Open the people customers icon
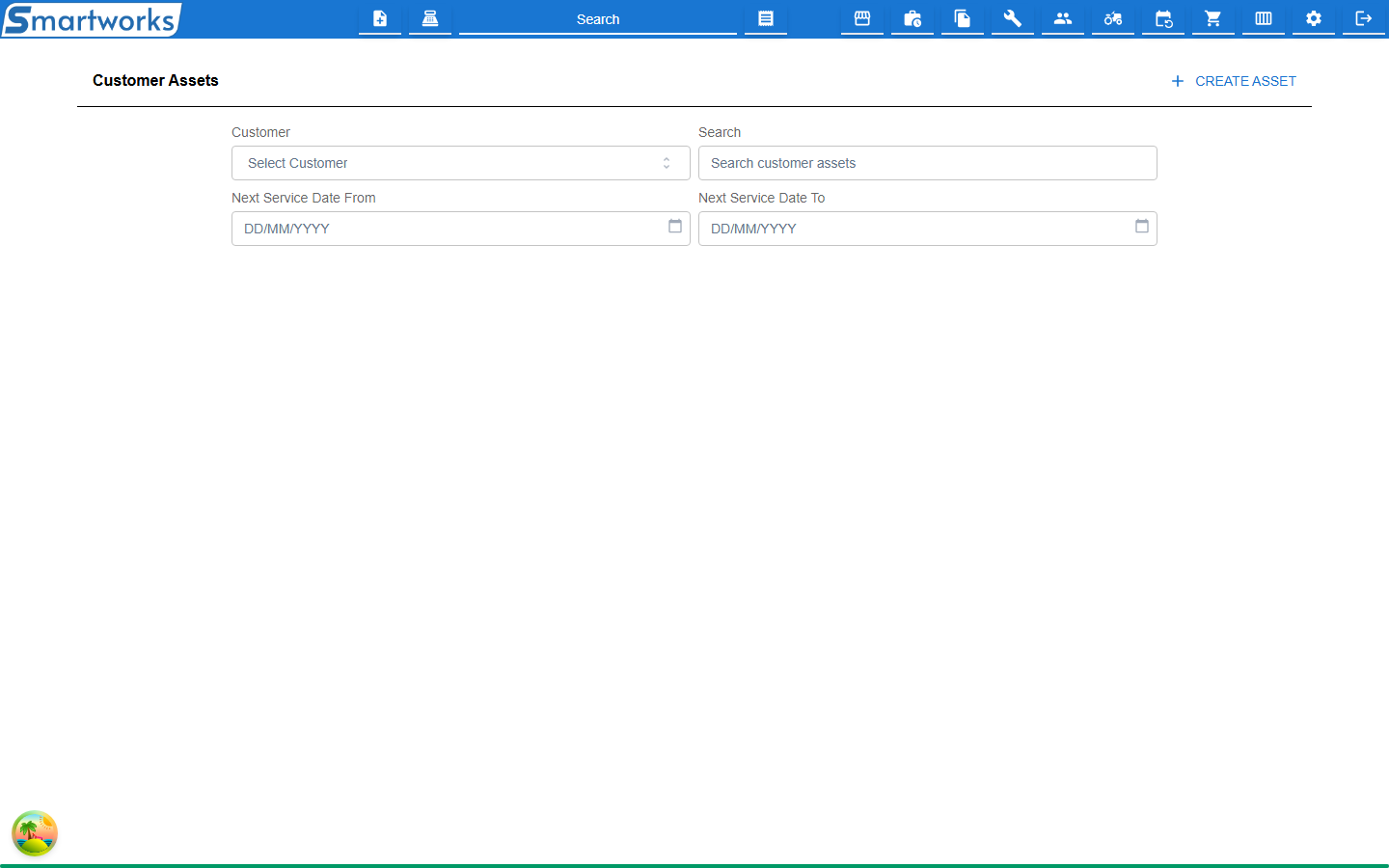This screenshot has height=868, width=1389. pos(1063,18)
